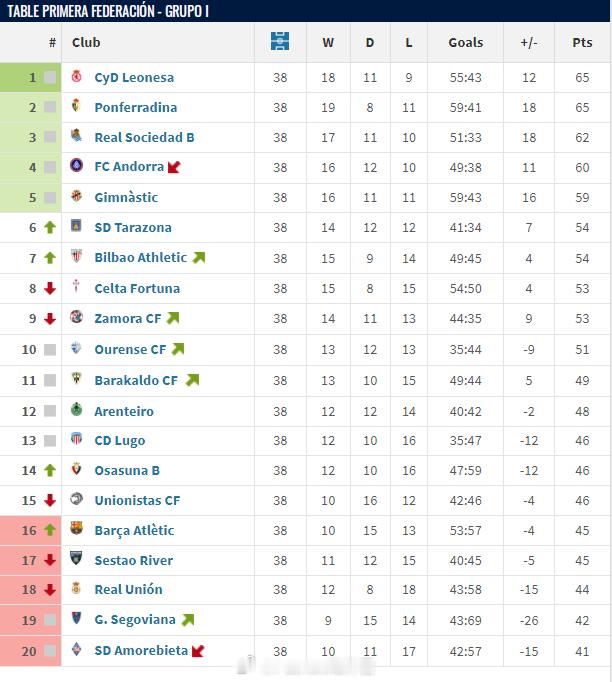Click the Barça Atlètic club crest
Viewport: 612px width, 682px height.
coord(77,528)
